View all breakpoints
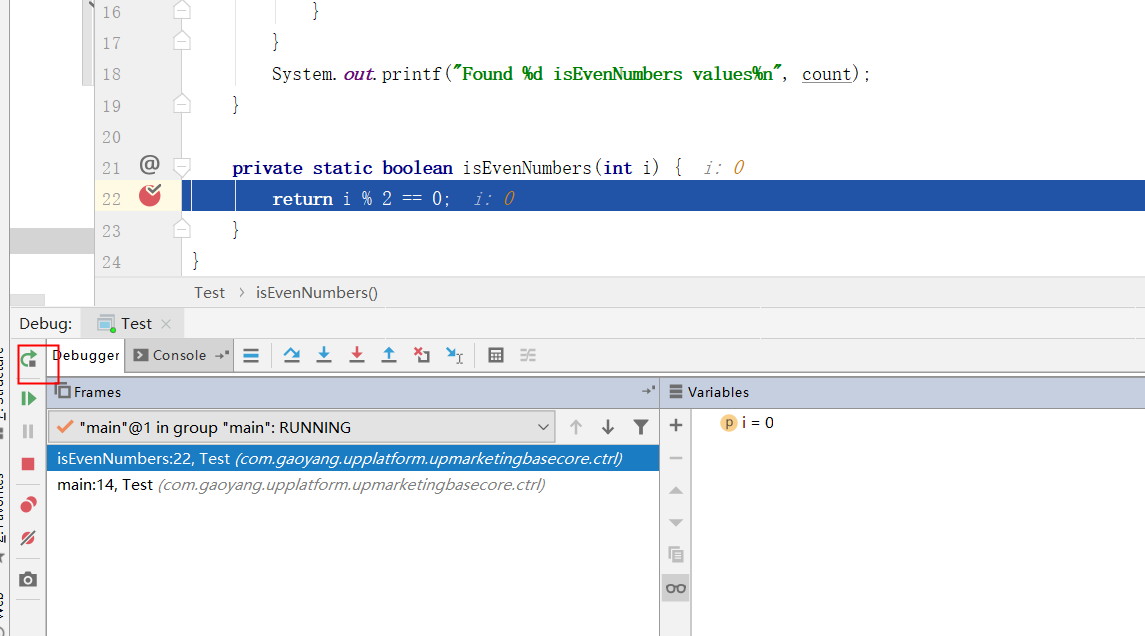1145x636 pixels. (28, 505)
